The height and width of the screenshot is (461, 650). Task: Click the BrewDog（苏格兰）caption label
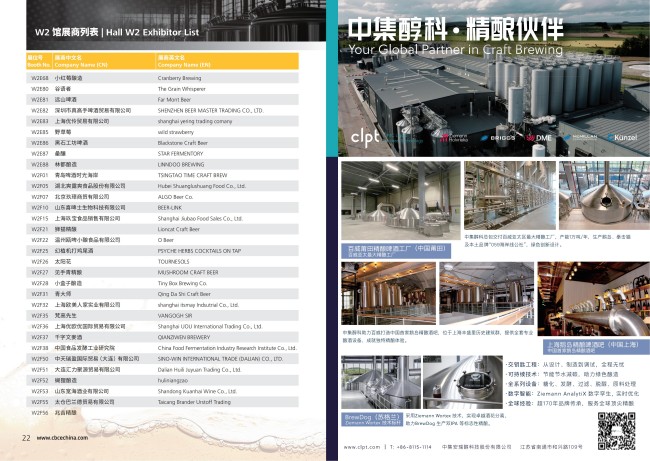coord(373,420)
